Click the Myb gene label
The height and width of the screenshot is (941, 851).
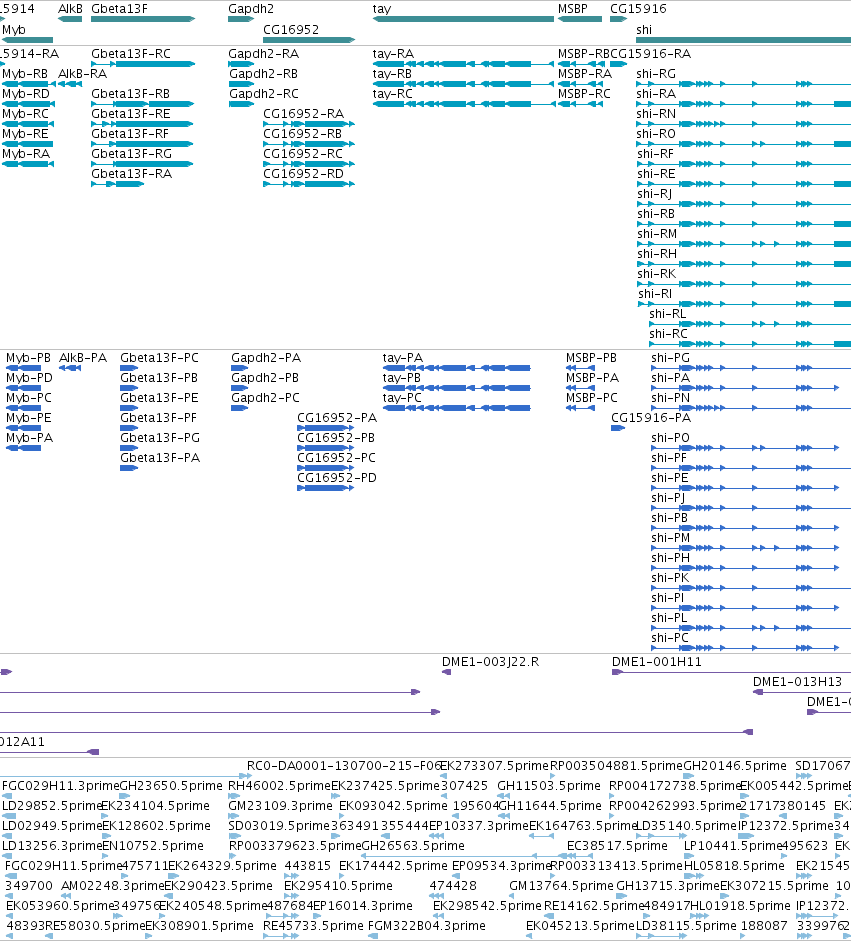coord(14,29)
